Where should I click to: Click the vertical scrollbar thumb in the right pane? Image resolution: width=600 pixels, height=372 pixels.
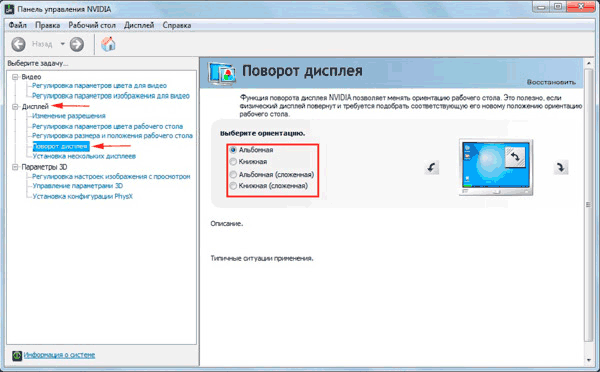point(589,205)
